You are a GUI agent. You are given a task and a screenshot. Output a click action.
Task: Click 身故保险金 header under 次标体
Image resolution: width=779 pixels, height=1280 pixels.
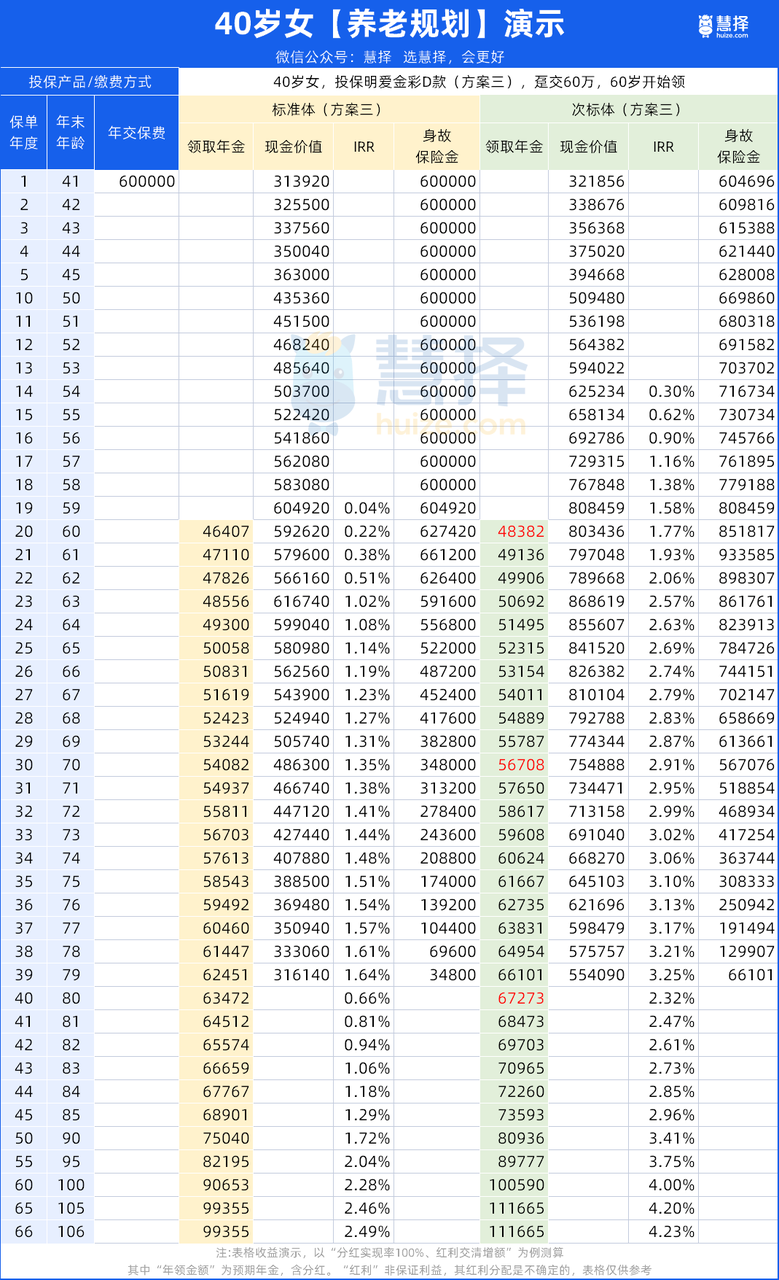pos(740,146)
